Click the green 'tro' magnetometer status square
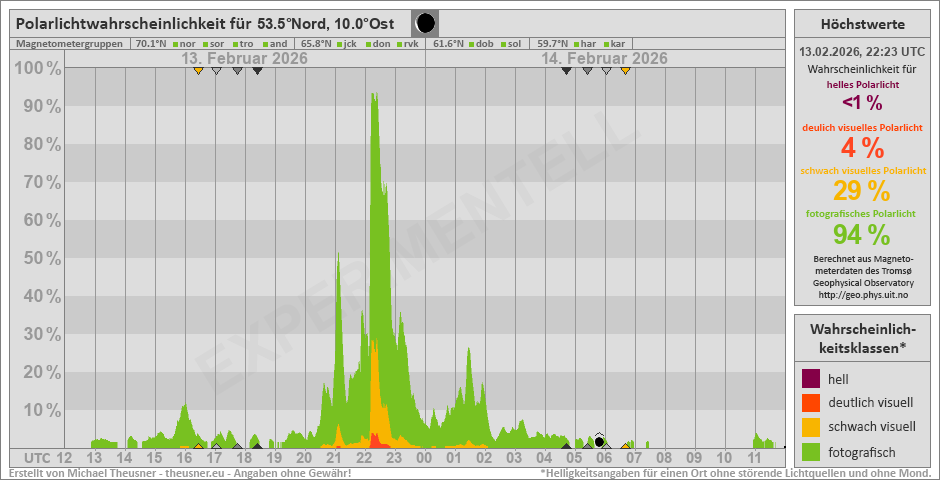940x480 pixels. (x=235, y=44)
